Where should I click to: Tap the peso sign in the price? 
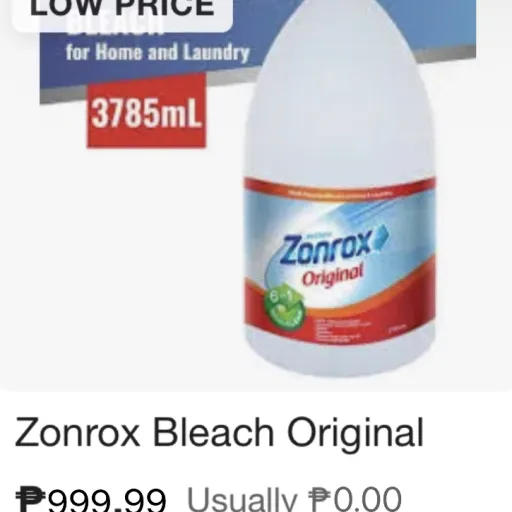click(31, 499)
